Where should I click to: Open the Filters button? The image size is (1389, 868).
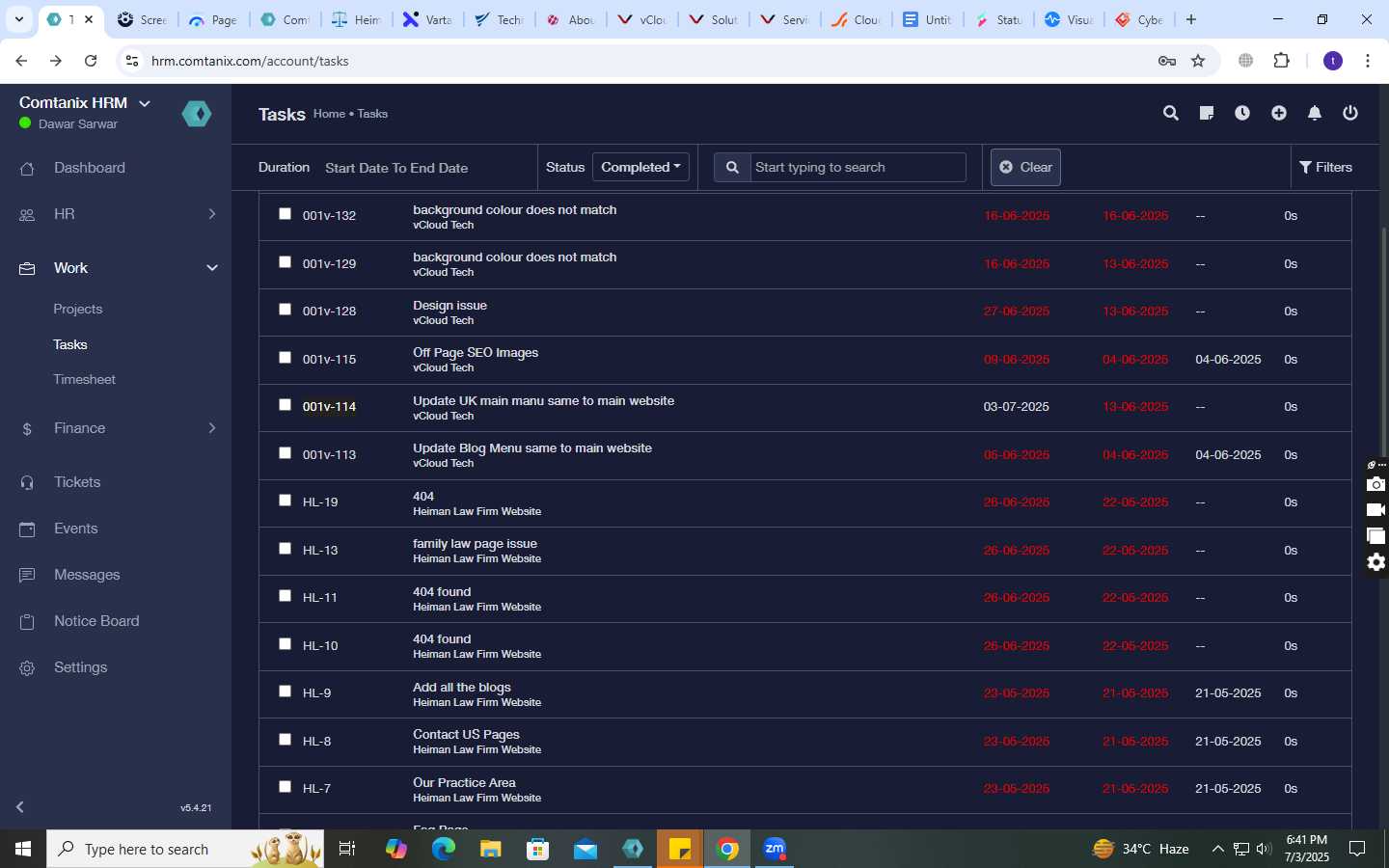pyautogui.click(x=1326, y=167)
